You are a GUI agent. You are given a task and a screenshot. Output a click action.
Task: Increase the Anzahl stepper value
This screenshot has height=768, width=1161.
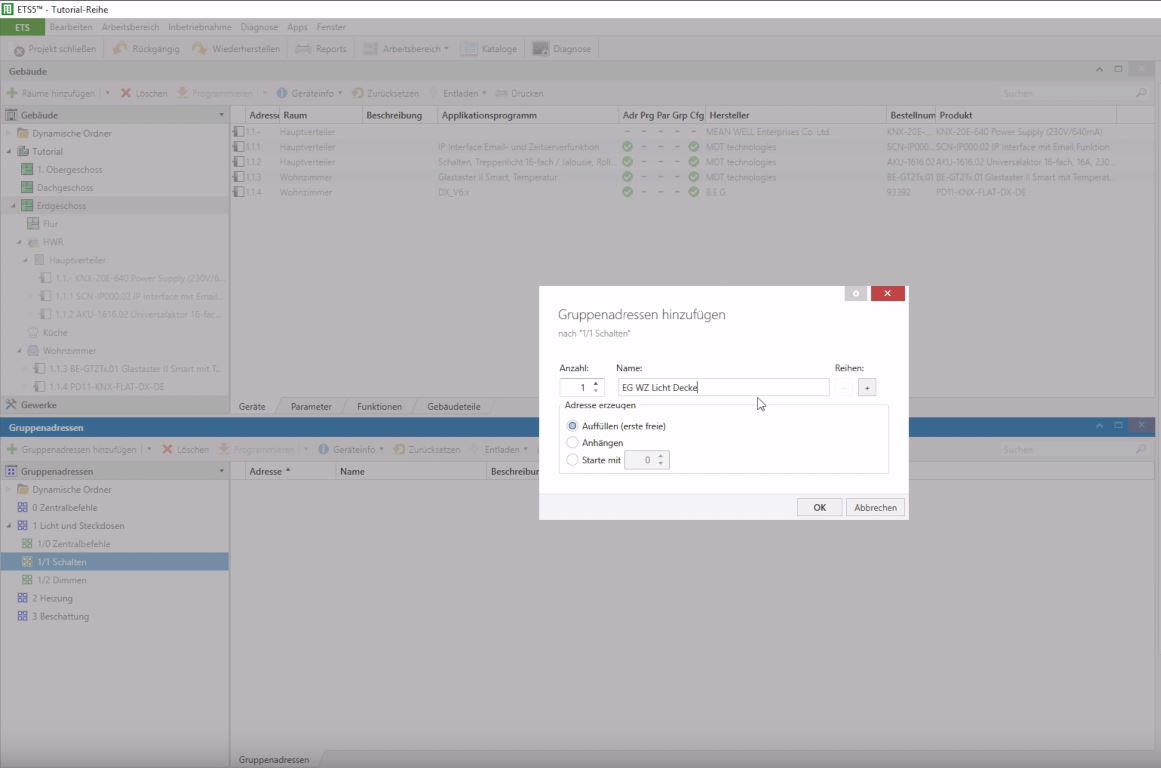[596, 384]
